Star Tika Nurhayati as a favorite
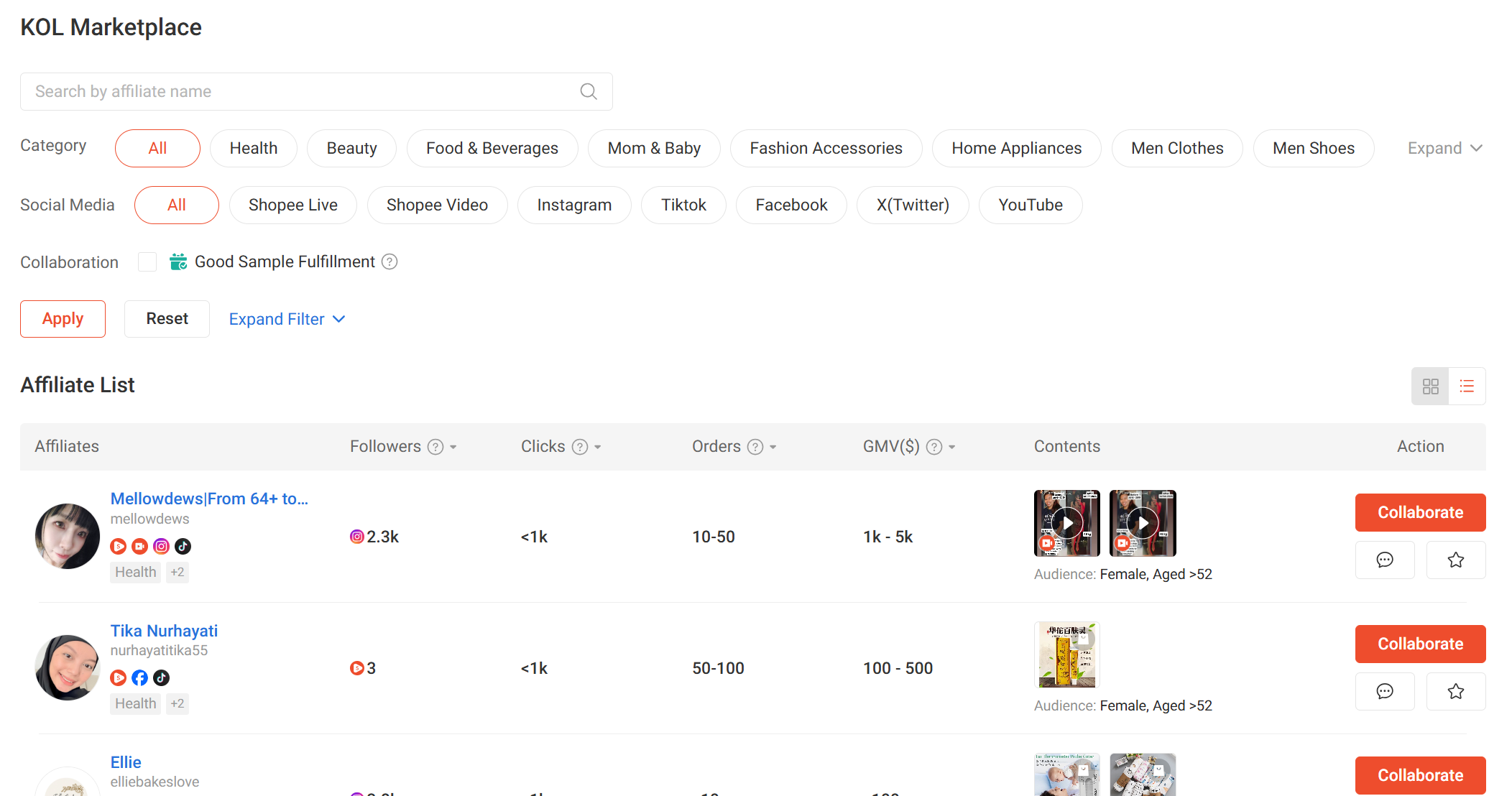1512x796 pixels. click(1456, 691)
